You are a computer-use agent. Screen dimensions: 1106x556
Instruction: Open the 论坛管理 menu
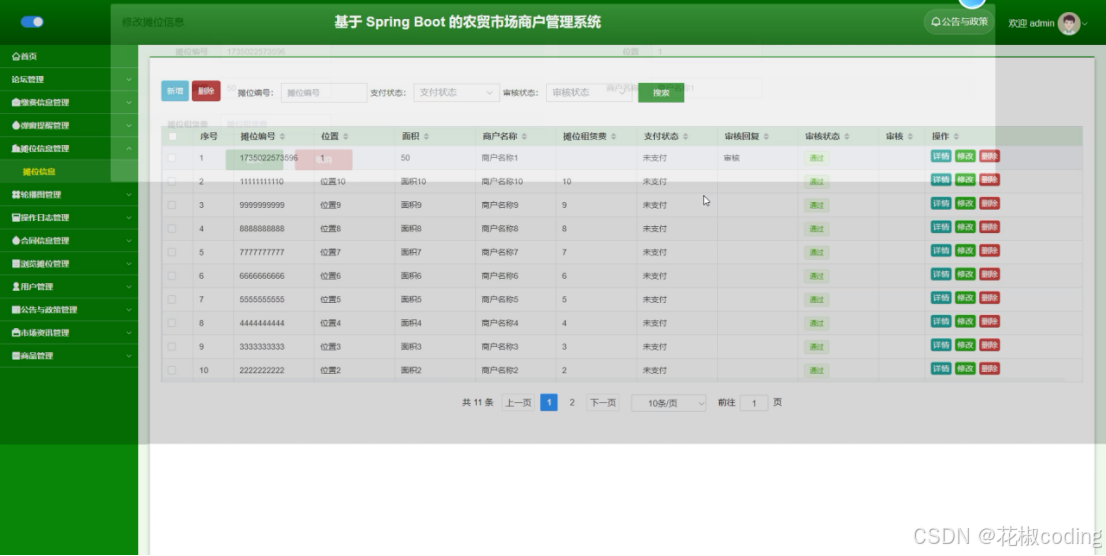click(x=69, y=80)
